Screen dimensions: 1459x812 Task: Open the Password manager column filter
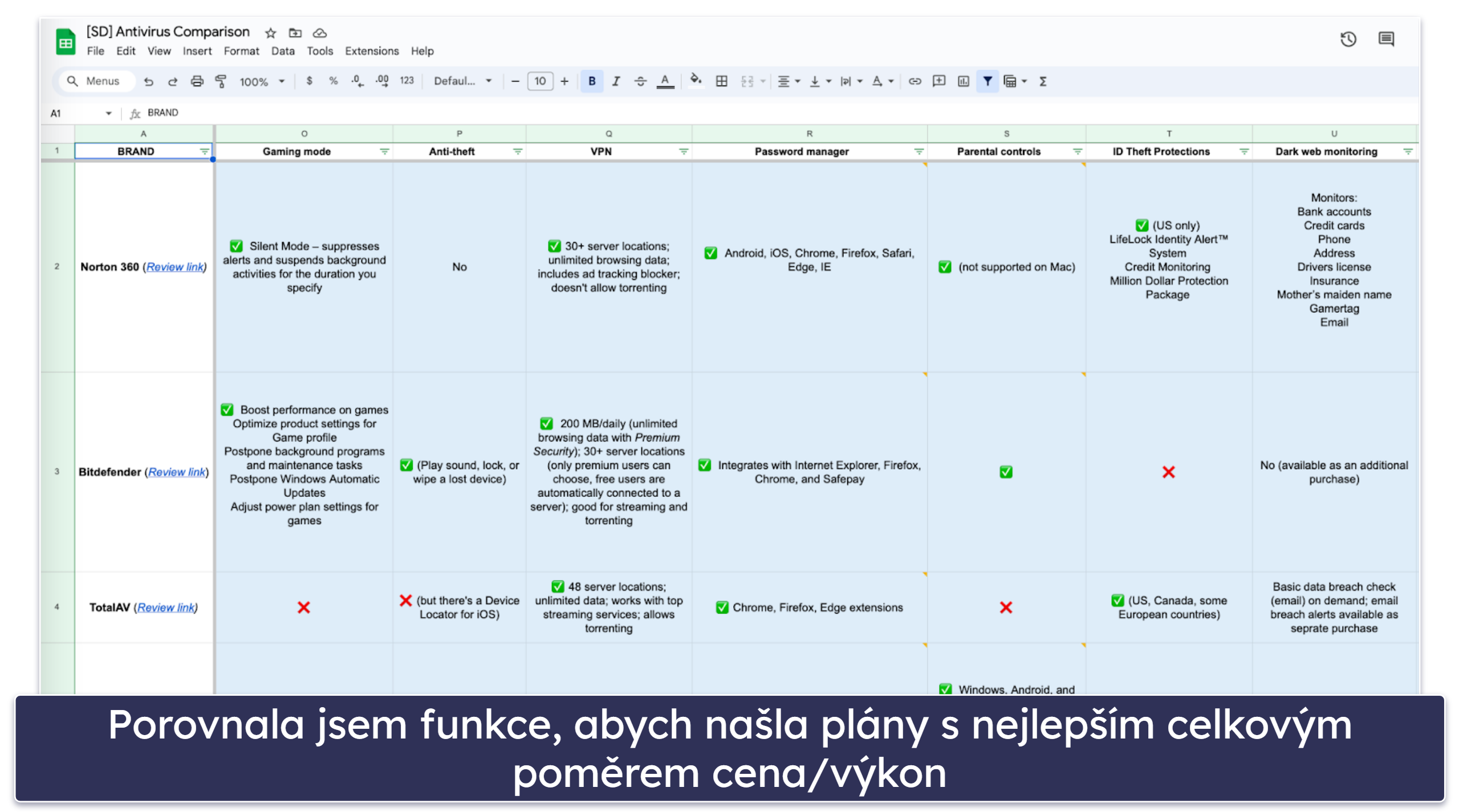919,152
